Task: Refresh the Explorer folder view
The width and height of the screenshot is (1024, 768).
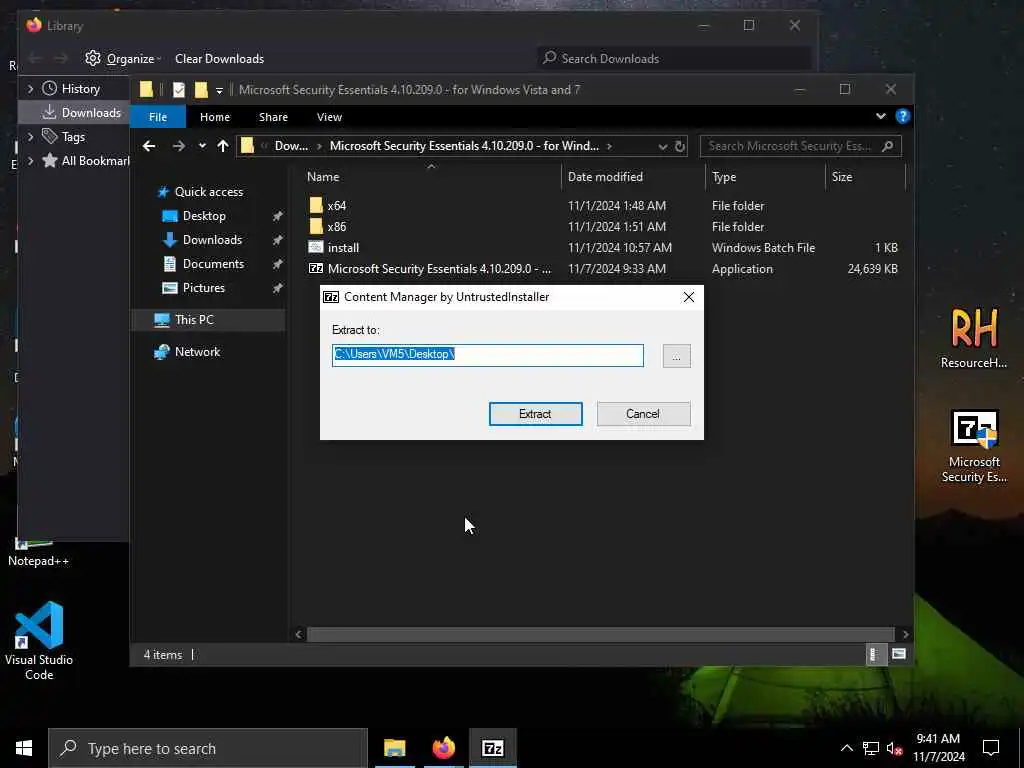Action: click(680, 146)
